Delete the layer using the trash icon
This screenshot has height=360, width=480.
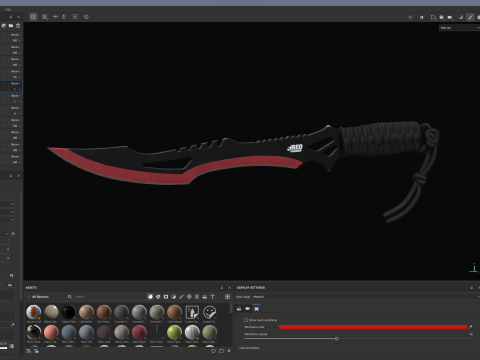tap(18, 26)
